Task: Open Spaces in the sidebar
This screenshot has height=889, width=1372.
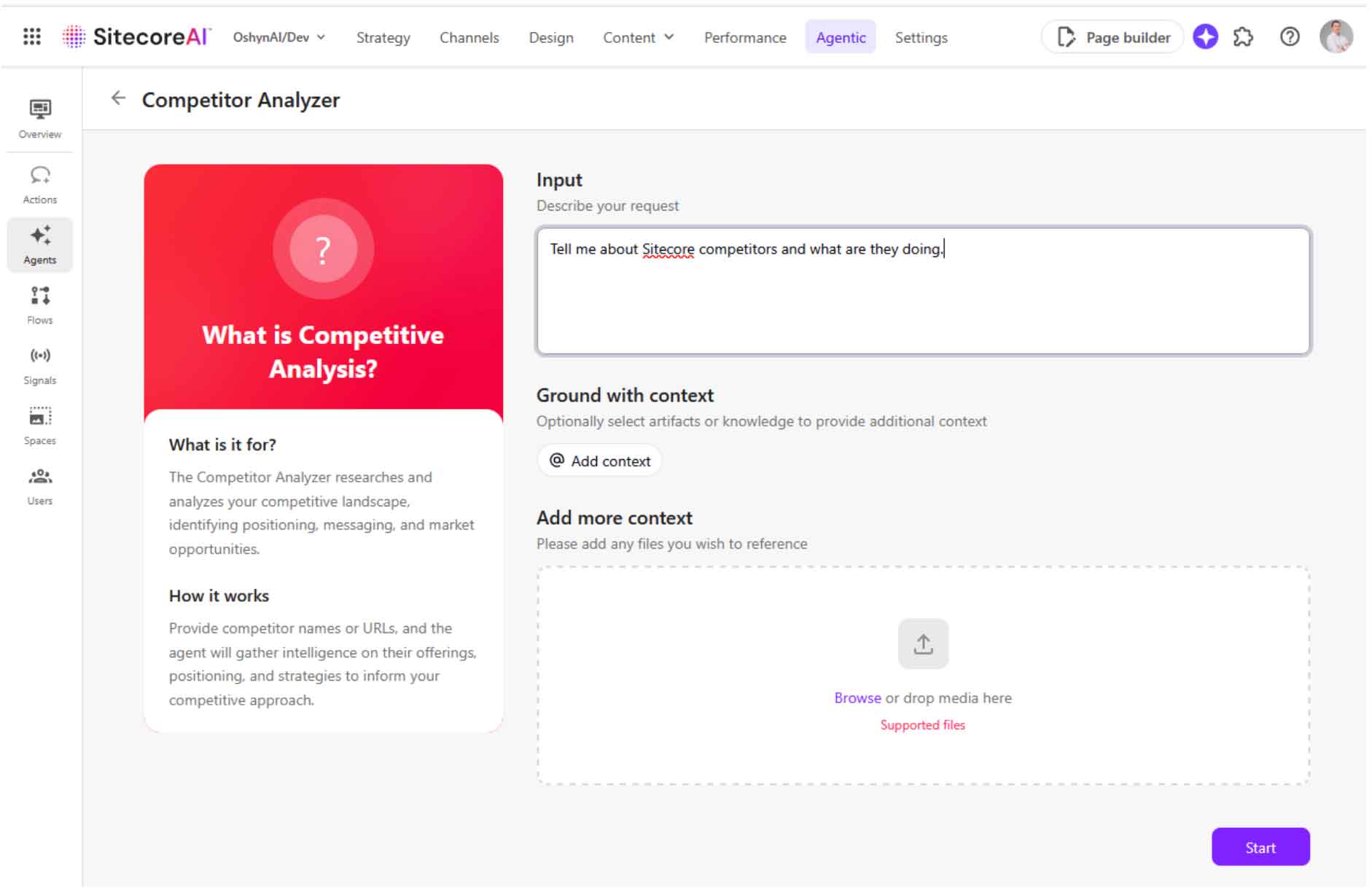Action: 40,426
